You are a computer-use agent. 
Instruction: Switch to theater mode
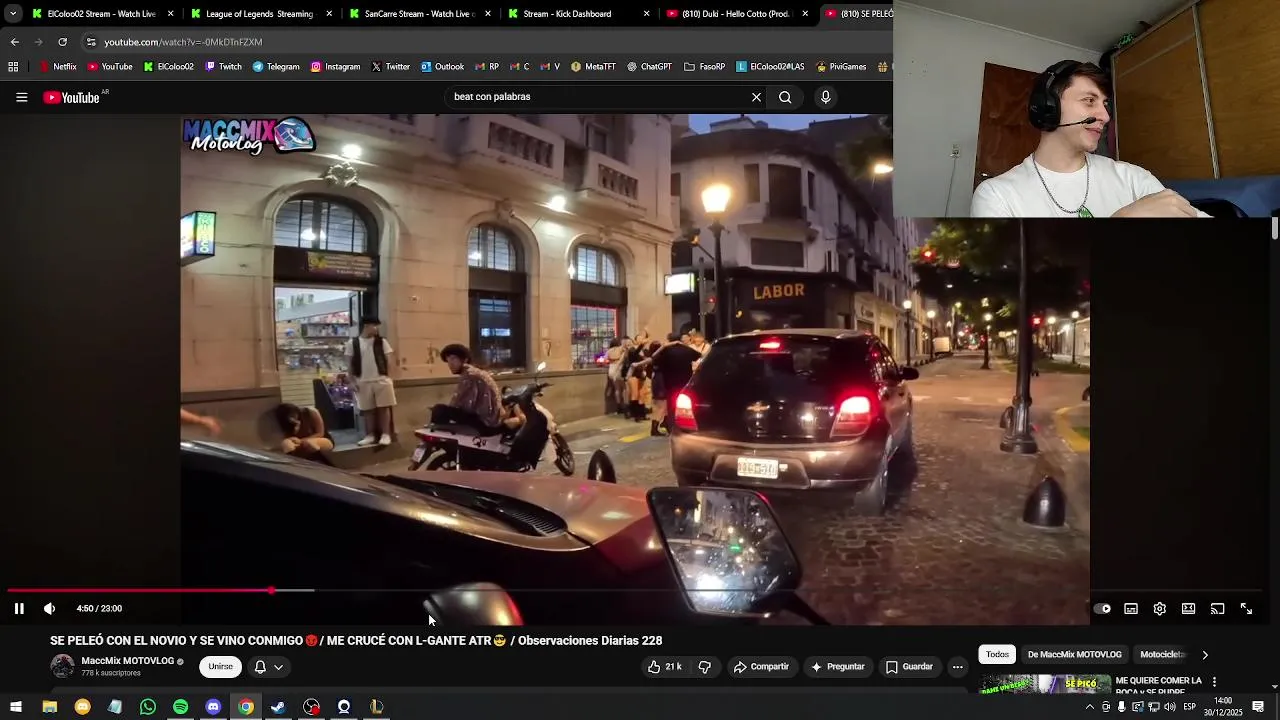[x=1189, y=608]
